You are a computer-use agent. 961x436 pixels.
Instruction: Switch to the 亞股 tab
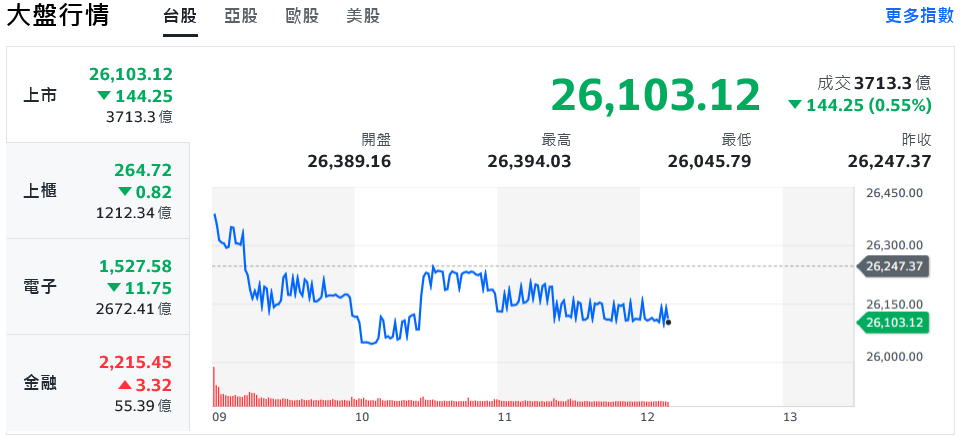coord(240,16)
